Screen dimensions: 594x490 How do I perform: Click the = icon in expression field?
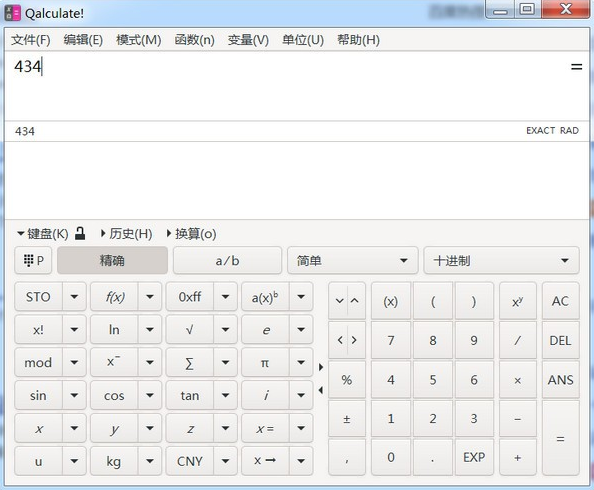point(576,67)
